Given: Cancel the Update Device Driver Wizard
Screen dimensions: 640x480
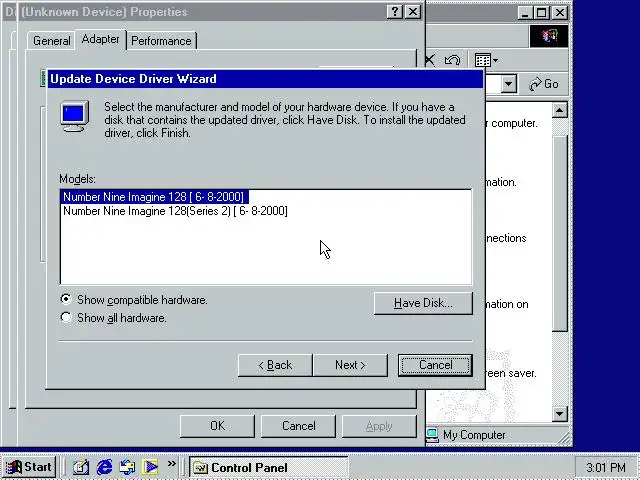Looking at the screenshot, I should point(435,365).
